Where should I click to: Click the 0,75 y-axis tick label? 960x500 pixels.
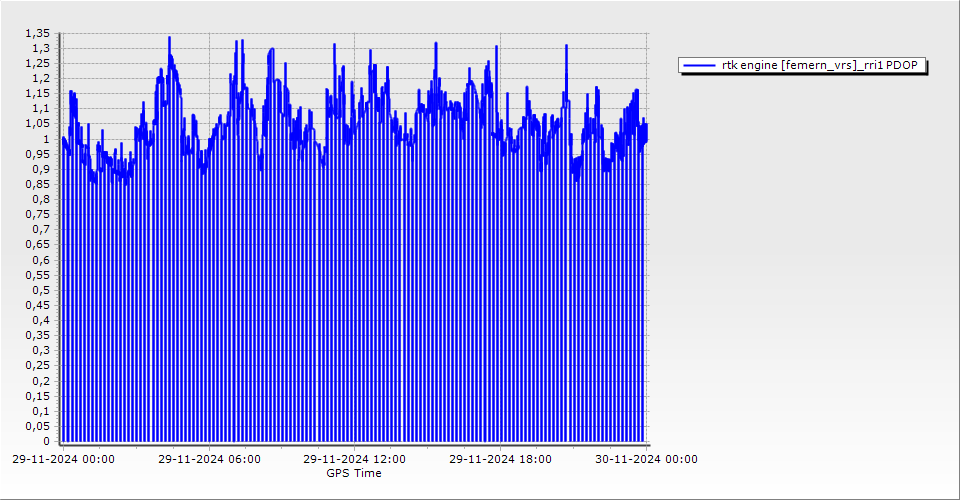(38, 214)
